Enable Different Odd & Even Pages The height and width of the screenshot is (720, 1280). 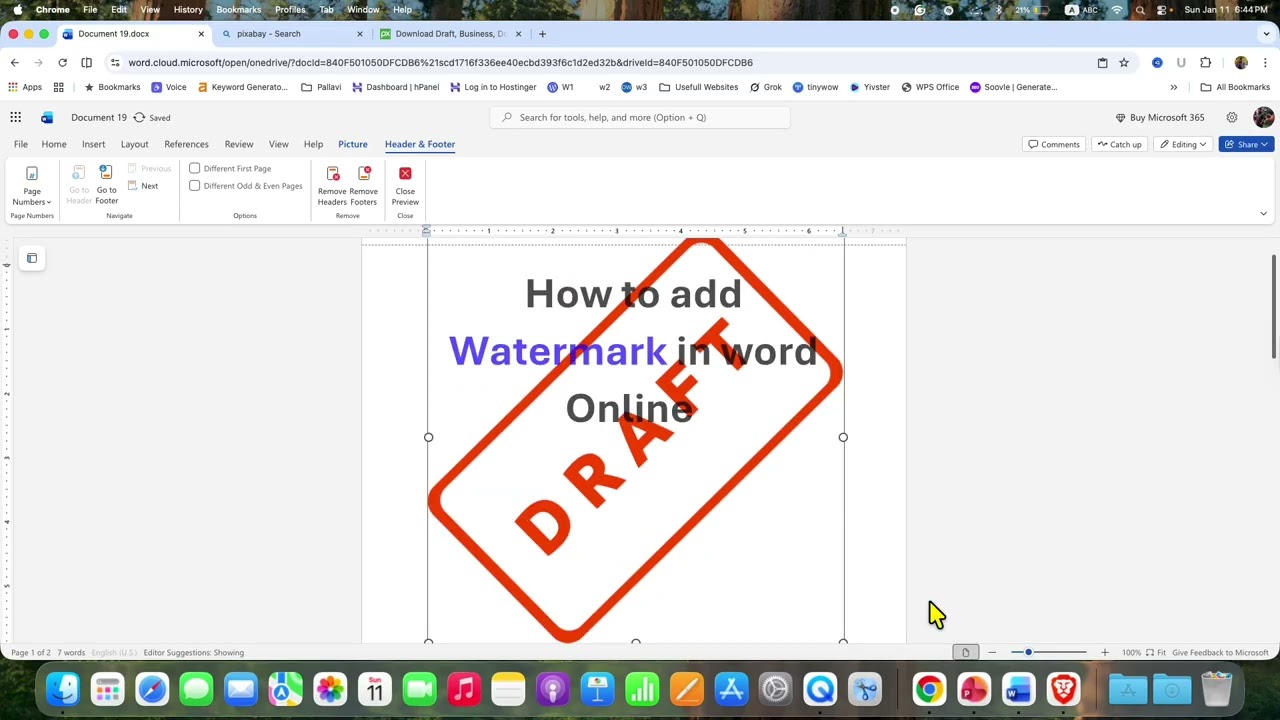coord(246,186)
